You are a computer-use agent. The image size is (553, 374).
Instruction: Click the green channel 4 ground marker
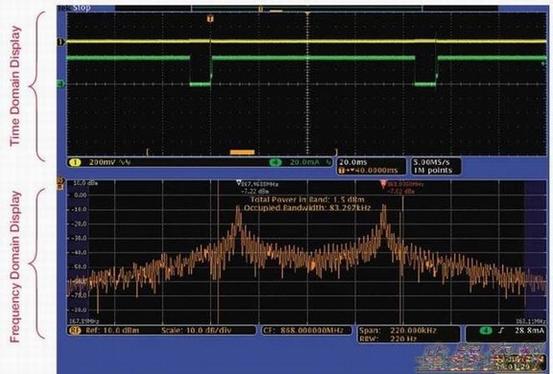click(x=61, y=84)
